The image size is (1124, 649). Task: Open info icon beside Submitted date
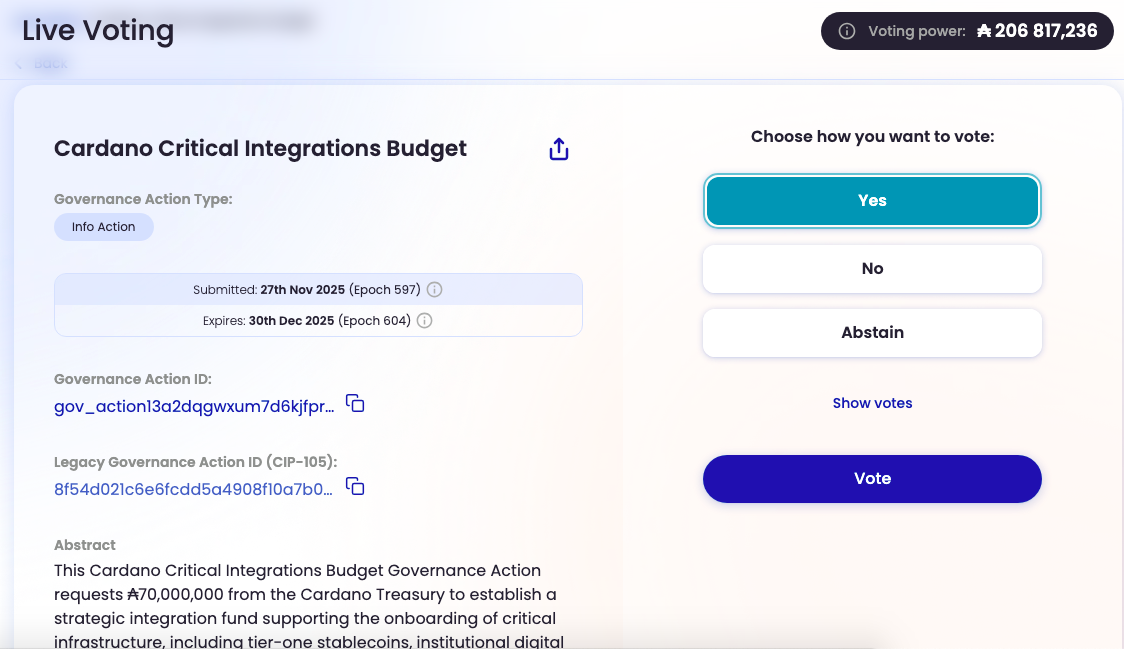[434, 290]
